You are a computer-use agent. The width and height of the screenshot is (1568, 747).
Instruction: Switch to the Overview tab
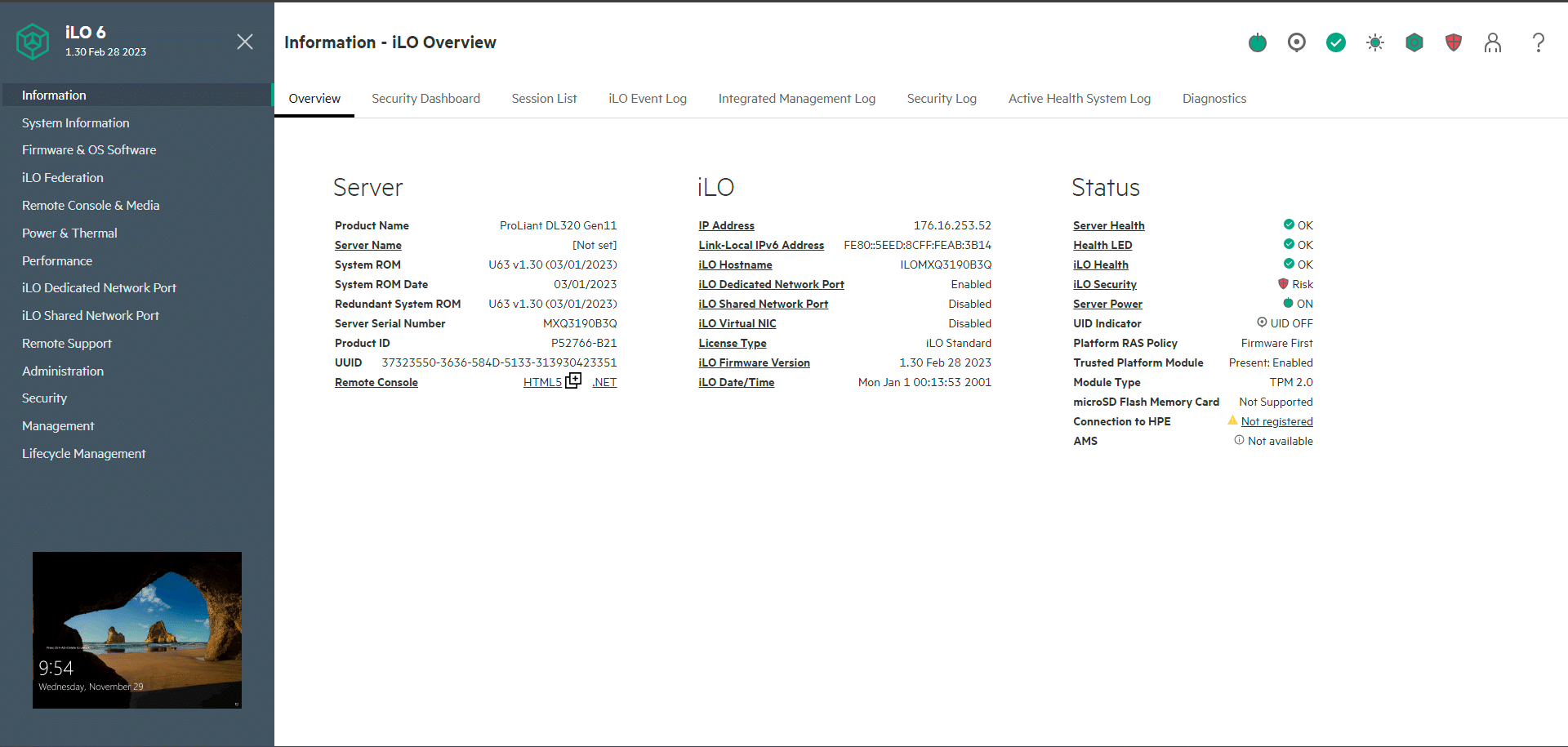click(314, 99)
